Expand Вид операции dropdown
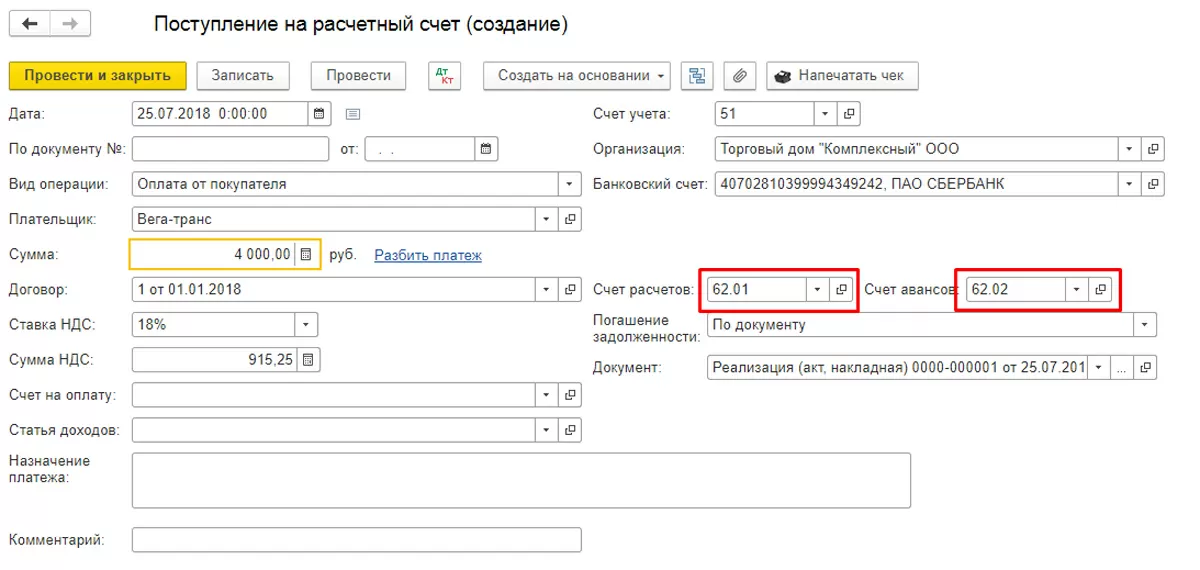Image resolution: width=1200 pixels, height=570 pixels. click(x=570, y=184)
